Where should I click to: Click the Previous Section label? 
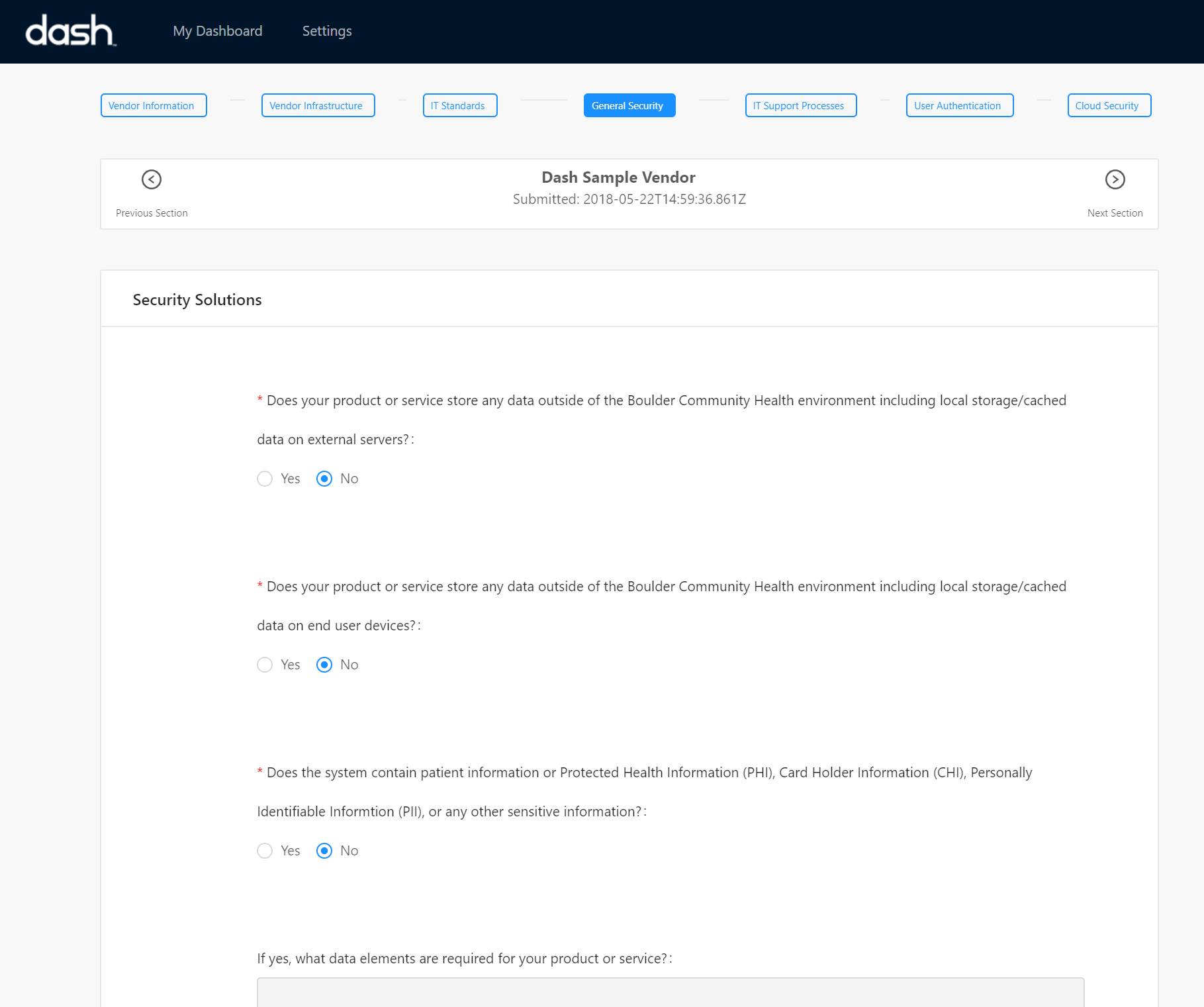[151, 213]
